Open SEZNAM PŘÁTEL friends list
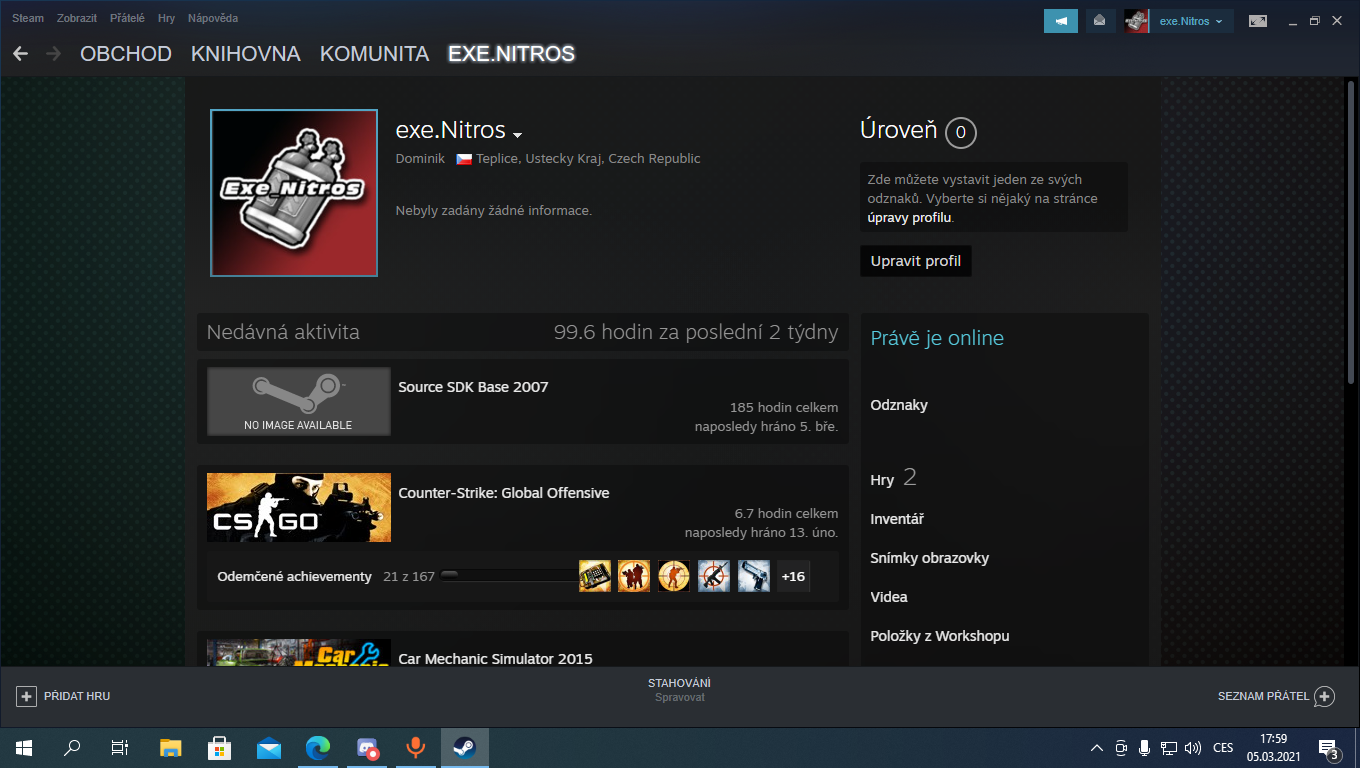 [1276, 696]
